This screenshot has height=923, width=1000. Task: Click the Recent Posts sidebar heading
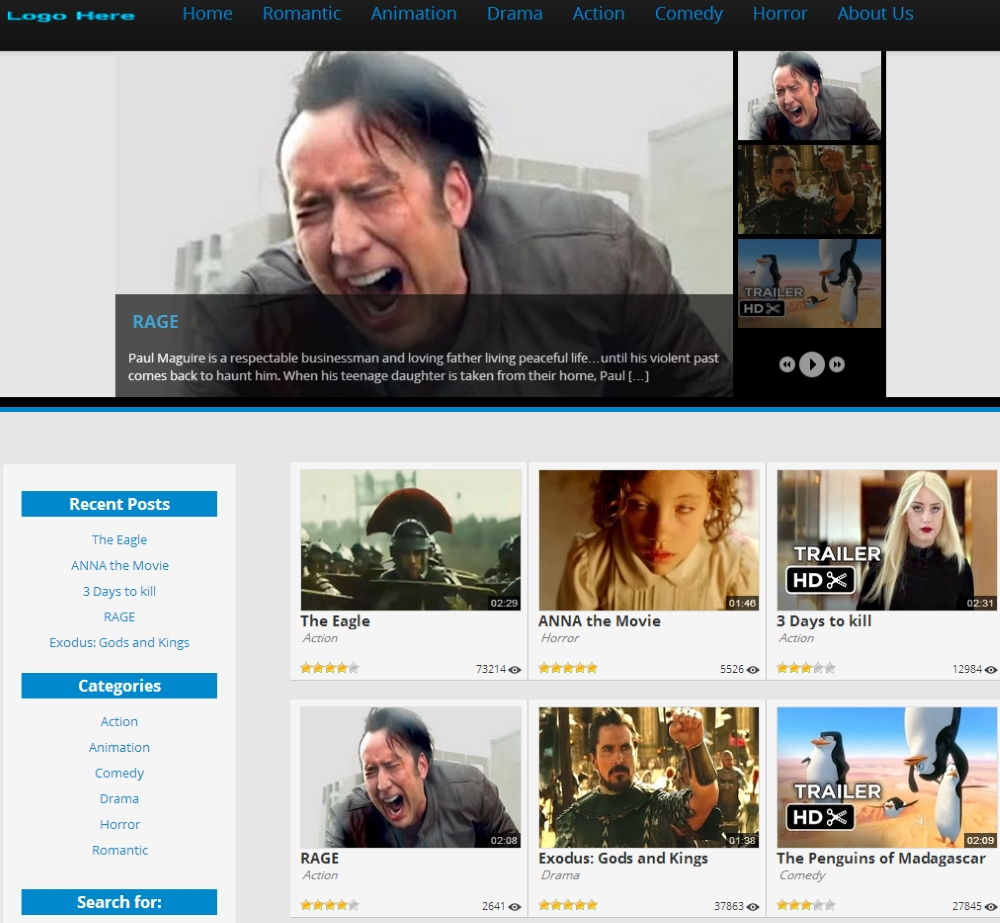coord(119,504)
